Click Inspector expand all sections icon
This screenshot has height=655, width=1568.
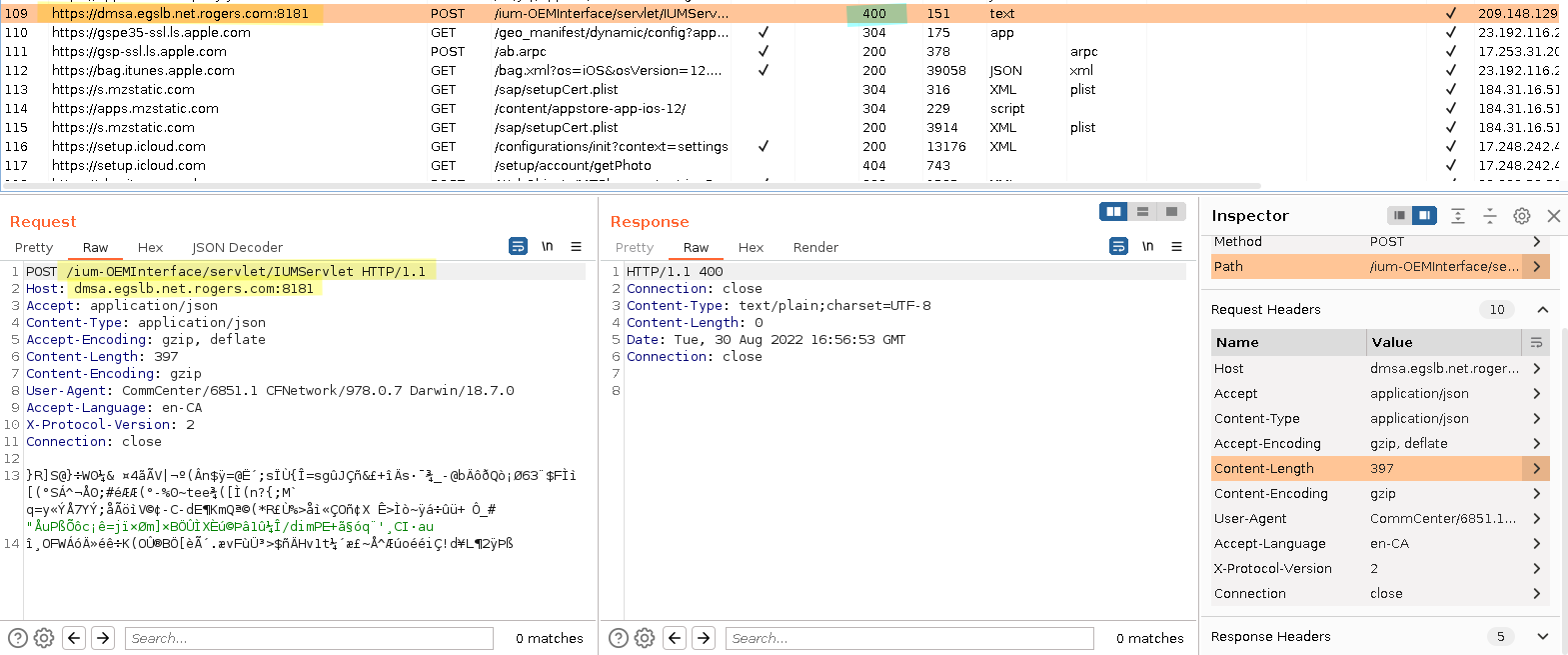pos(1458,215)
